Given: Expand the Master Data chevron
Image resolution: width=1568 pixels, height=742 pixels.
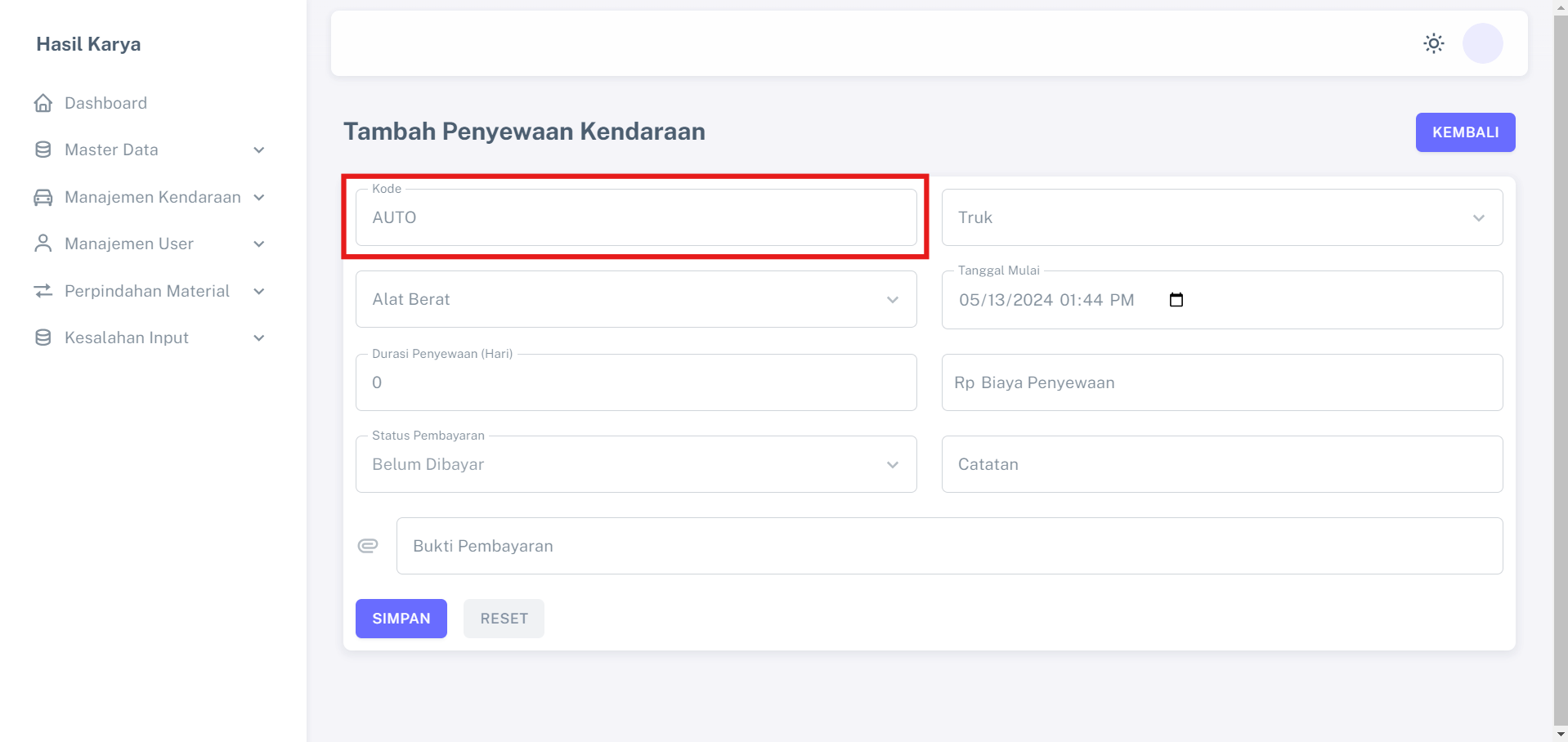Looking at the screenshot, I should pyautogui.click(x=259, y=150).
